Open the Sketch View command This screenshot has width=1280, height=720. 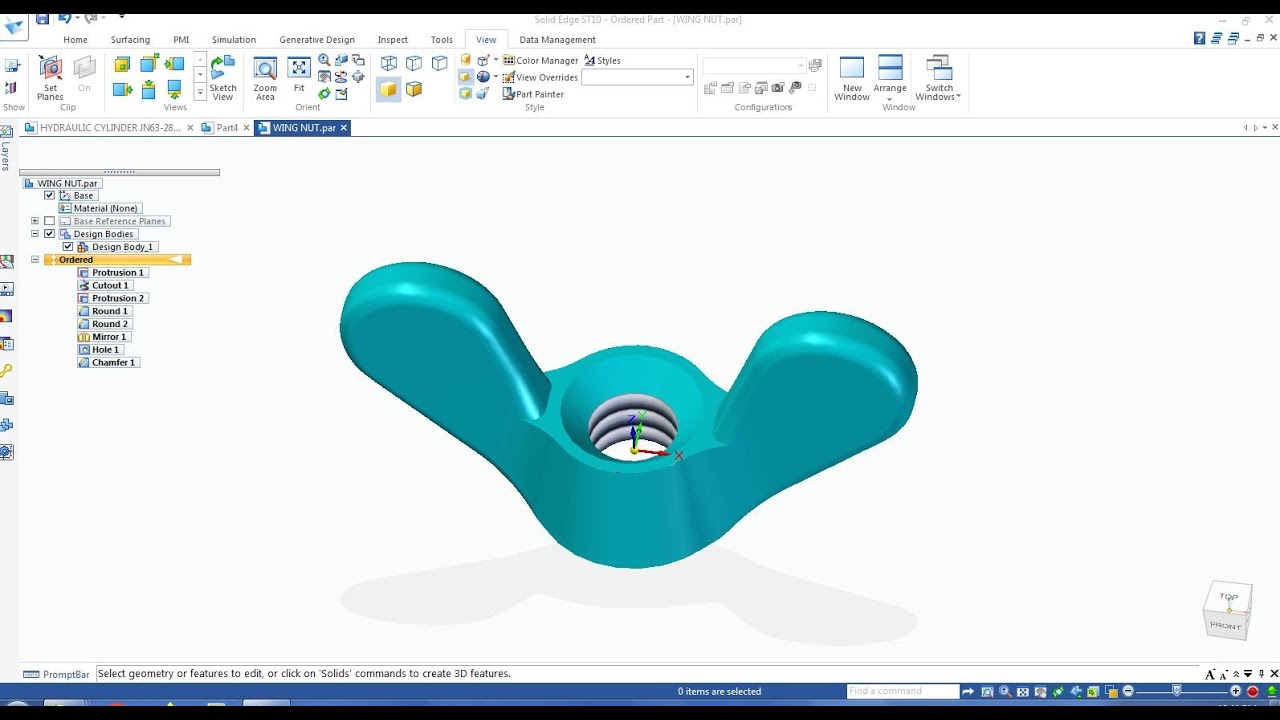(x=223, y=78)
